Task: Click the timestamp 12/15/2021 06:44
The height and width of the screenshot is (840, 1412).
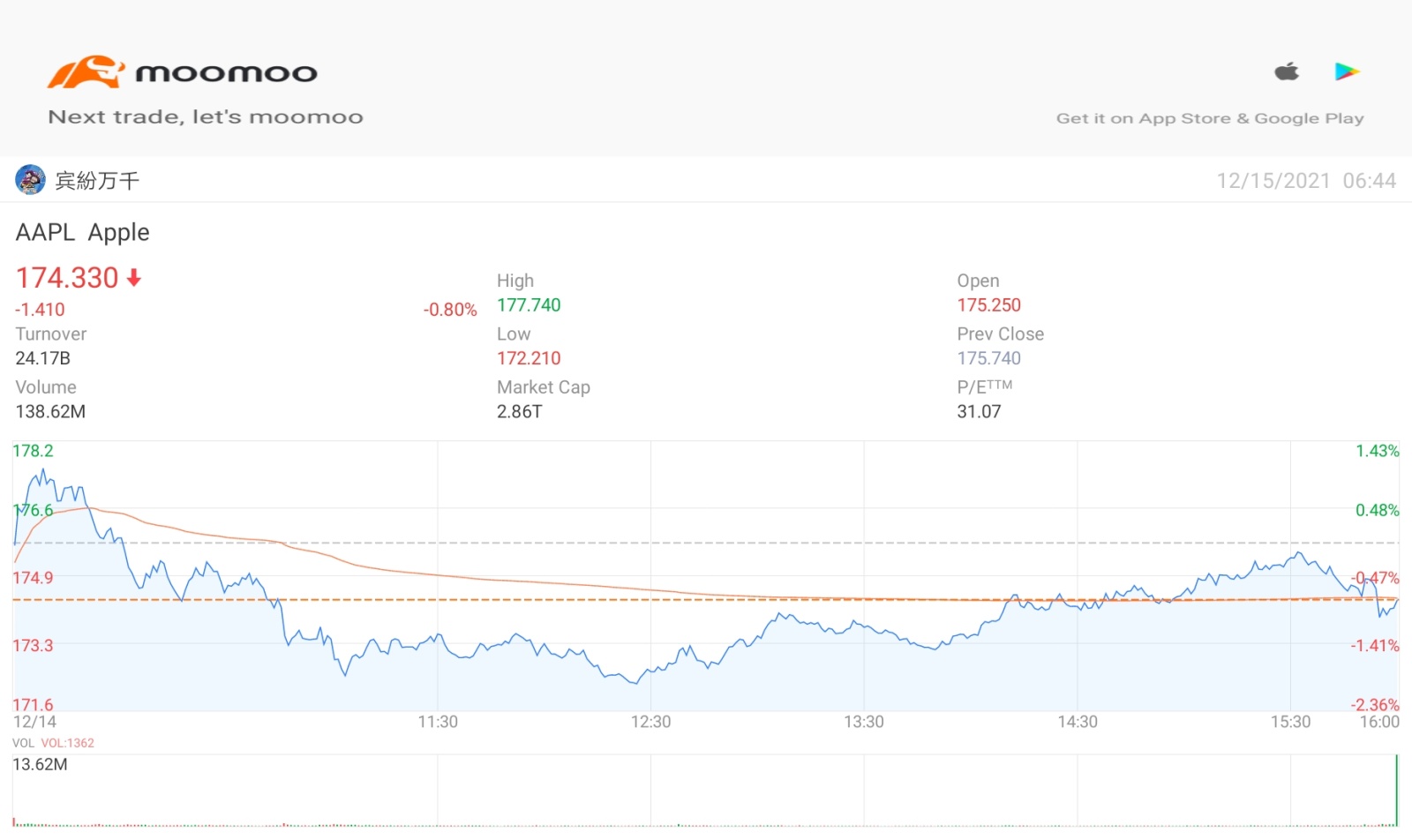Action: click(1306, 181)
